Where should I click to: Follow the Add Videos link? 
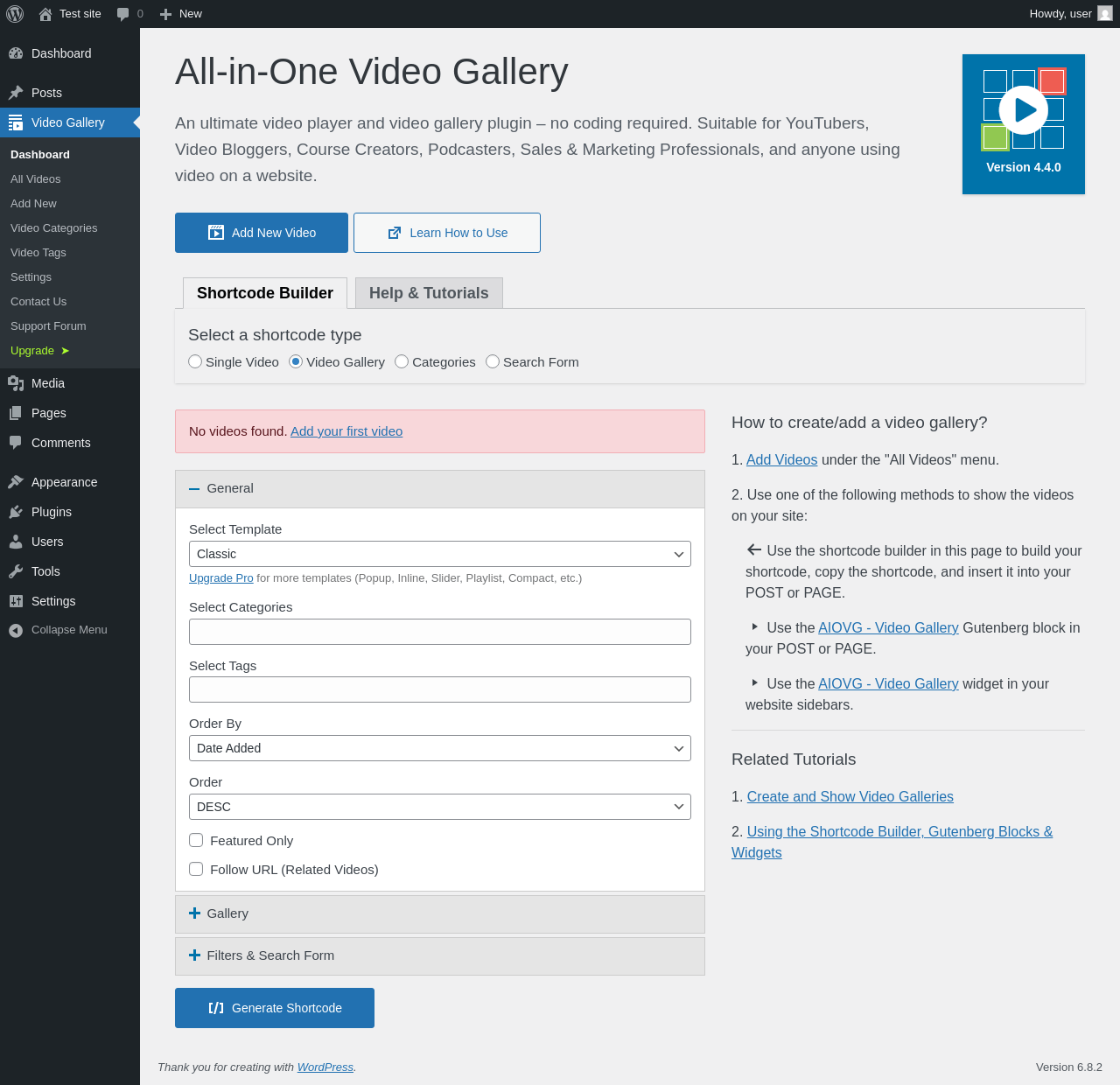[782, 460]
